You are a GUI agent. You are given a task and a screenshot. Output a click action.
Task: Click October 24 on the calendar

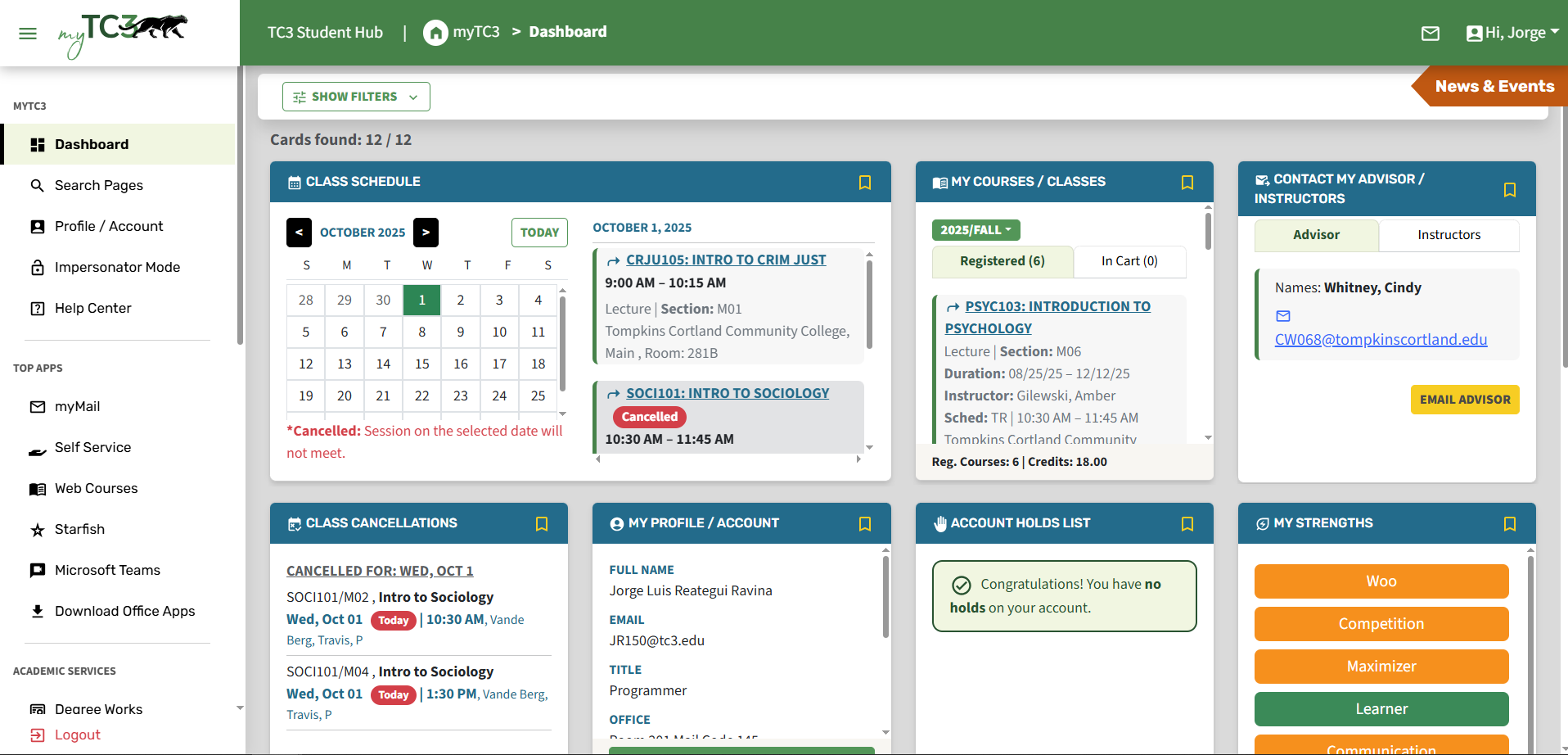pos(499,396)
